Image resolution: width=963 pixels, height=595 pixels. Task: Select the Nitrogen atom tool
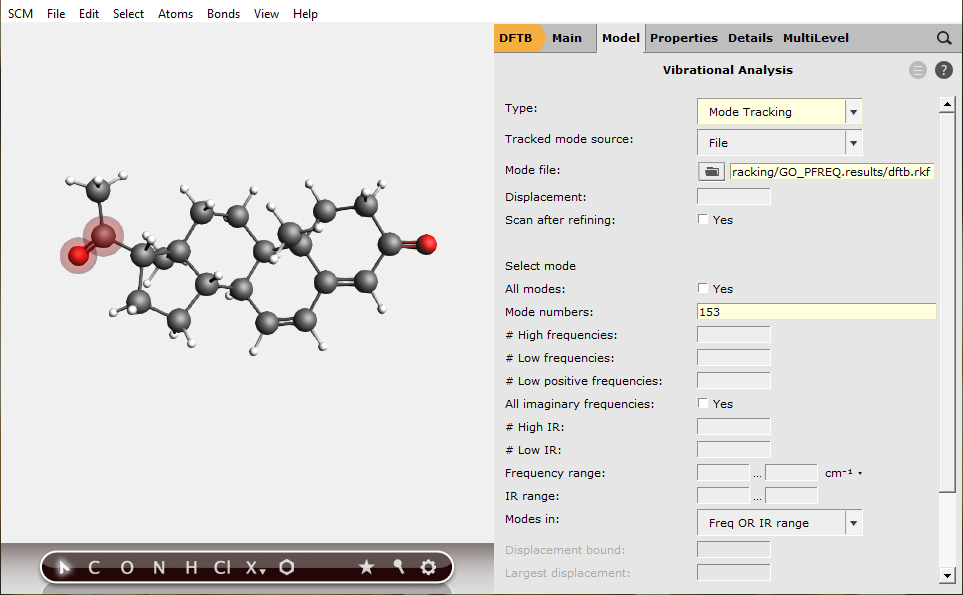[158, 567]
